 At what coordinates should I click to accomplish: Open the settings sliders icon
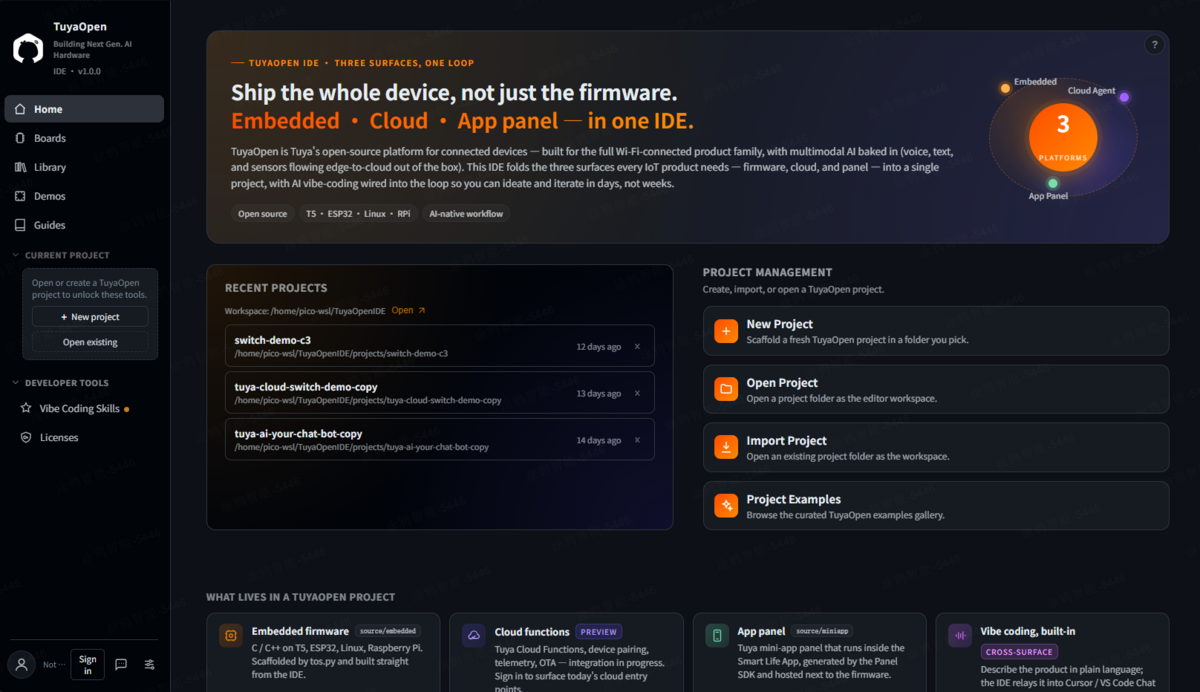(x=149, y=664)
